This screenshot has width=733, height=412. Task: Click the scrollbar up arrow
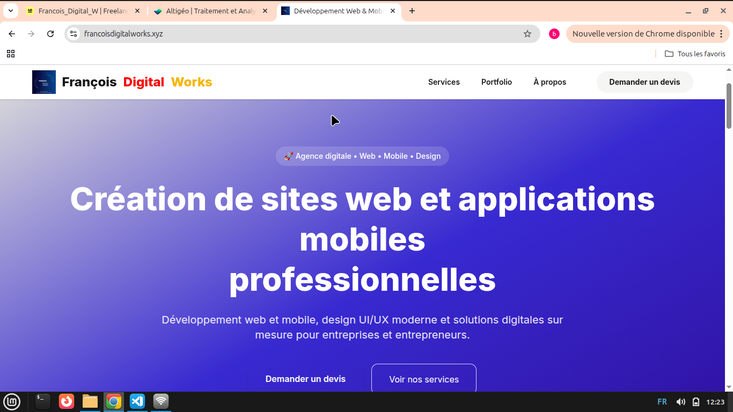(x=728, y=70)
